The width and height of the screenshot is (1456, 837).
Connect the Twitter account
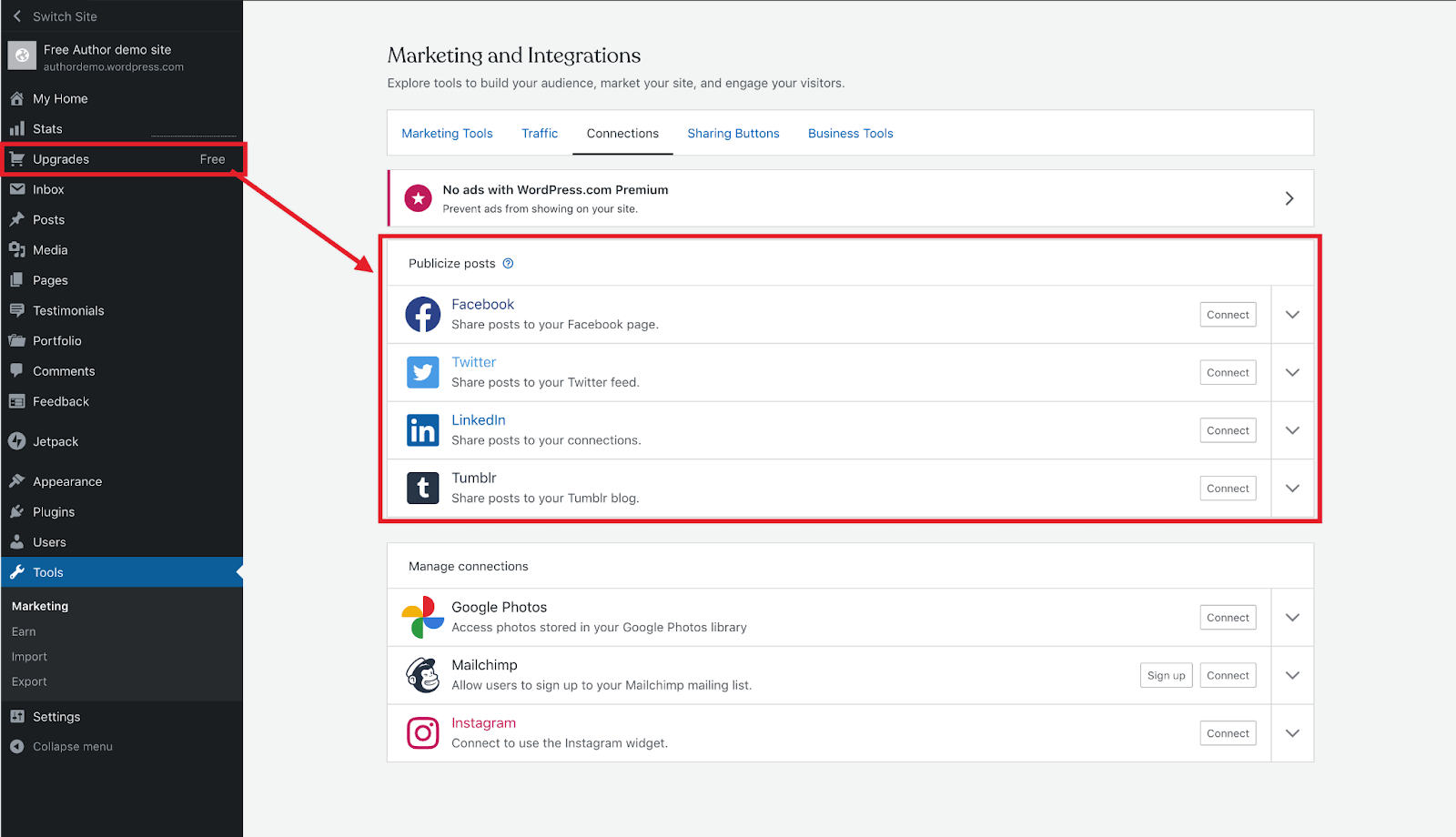click(1228, 372)
